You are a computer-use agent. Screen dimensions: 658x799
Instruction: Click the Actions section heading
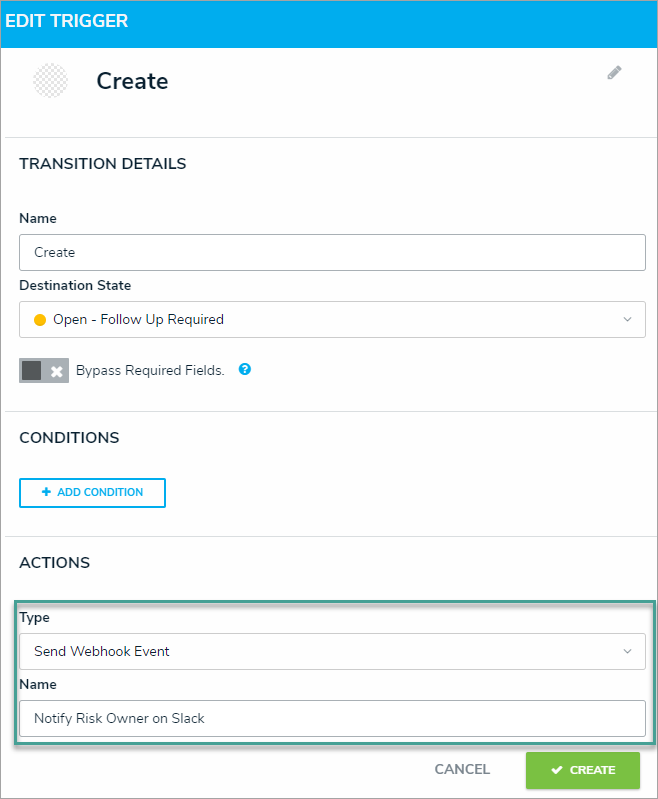pos(55,563)
